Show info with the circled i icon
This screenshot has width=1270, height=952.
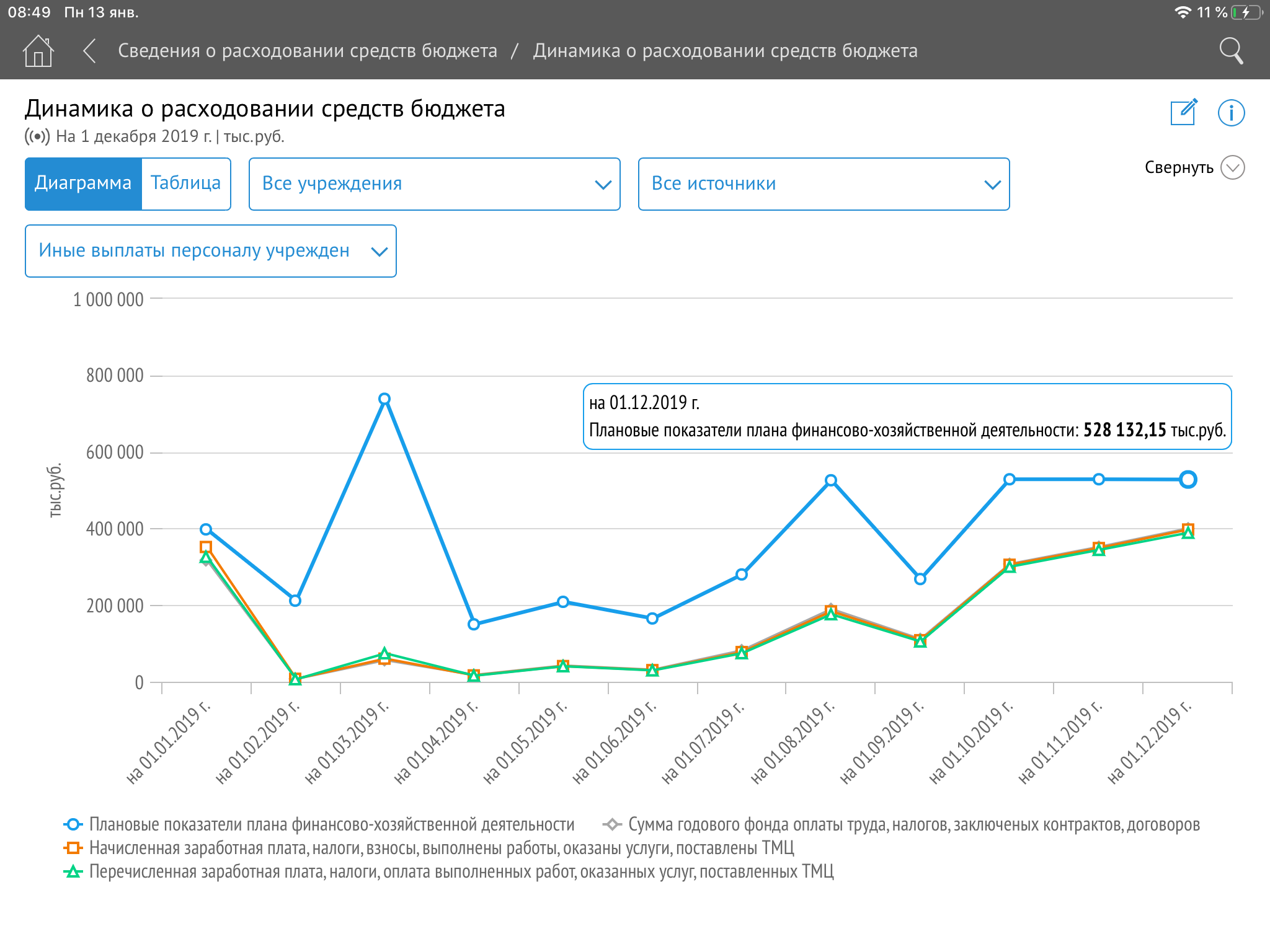pyautogui.click(x=1231, y=113)
